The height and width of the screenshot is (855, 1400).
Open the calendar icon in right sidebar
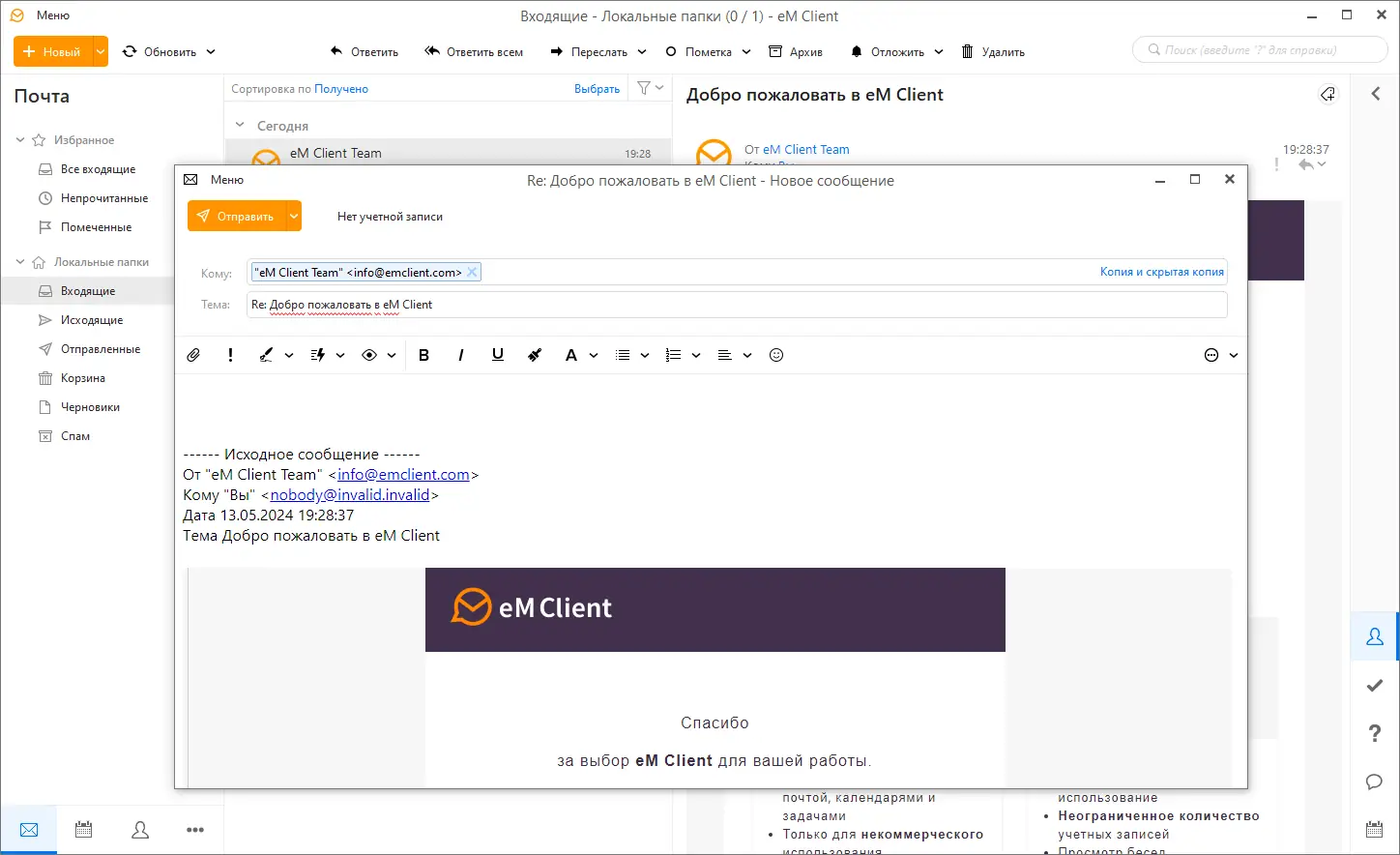point(1375,829)
